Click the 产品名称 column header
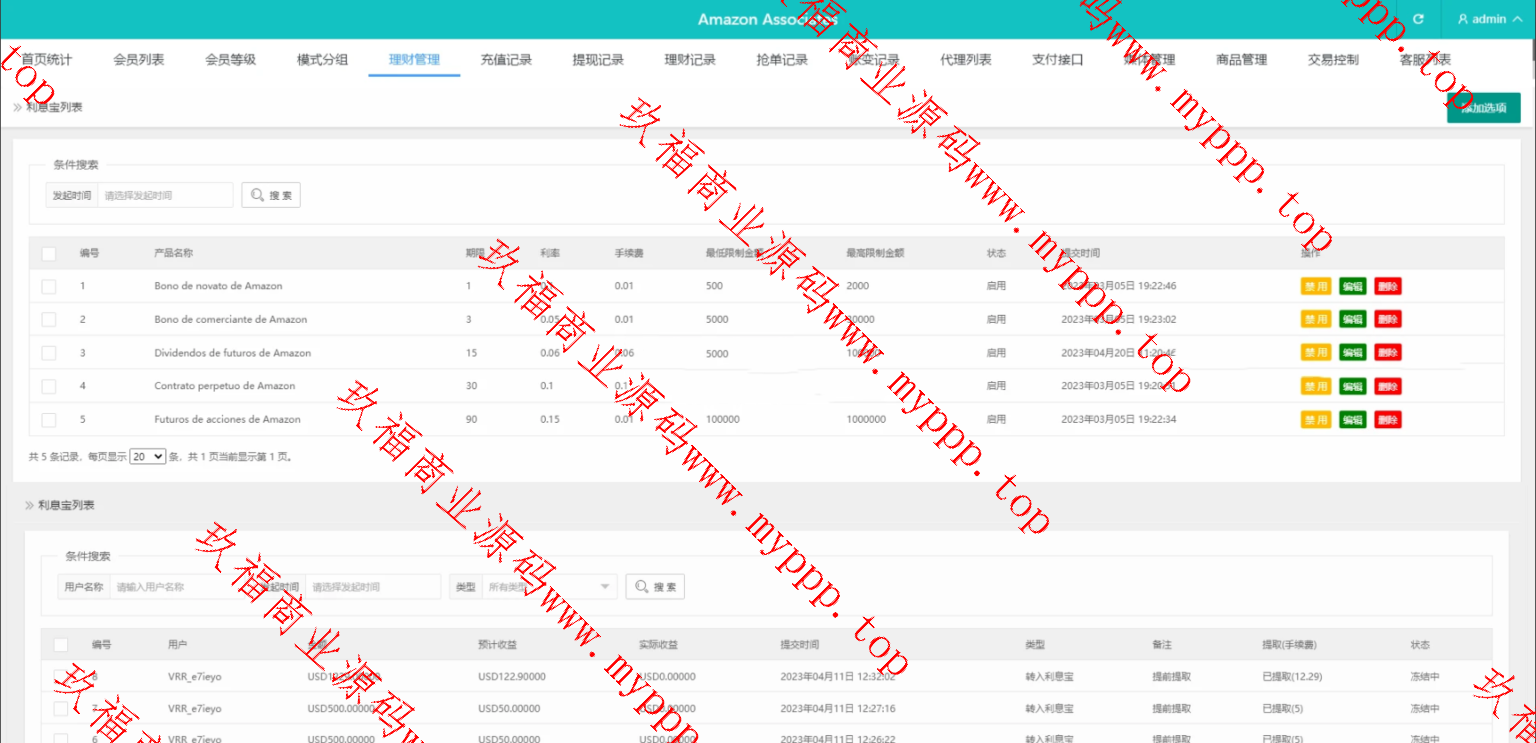Image resolution: width=1536 pixels, height=743 pixels. pos(173,254)
